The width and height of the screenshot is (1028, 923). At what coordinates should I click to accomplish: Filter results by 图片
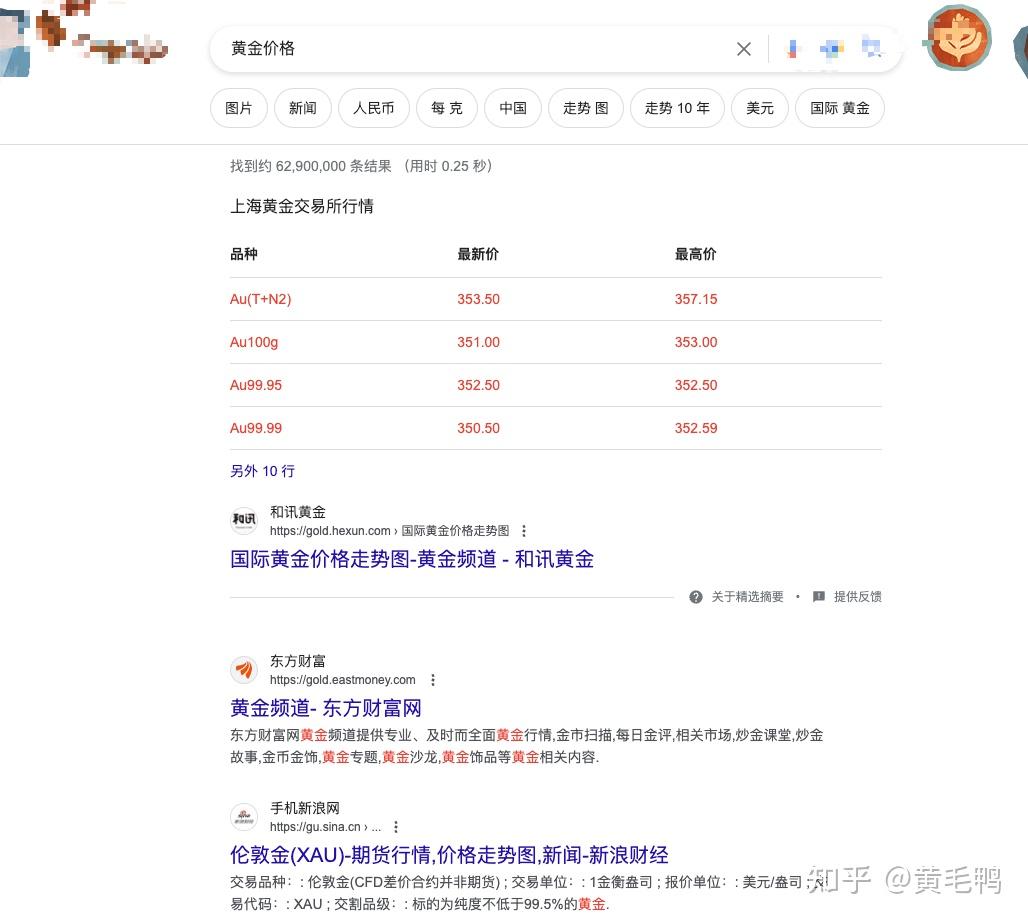point(239,108)
